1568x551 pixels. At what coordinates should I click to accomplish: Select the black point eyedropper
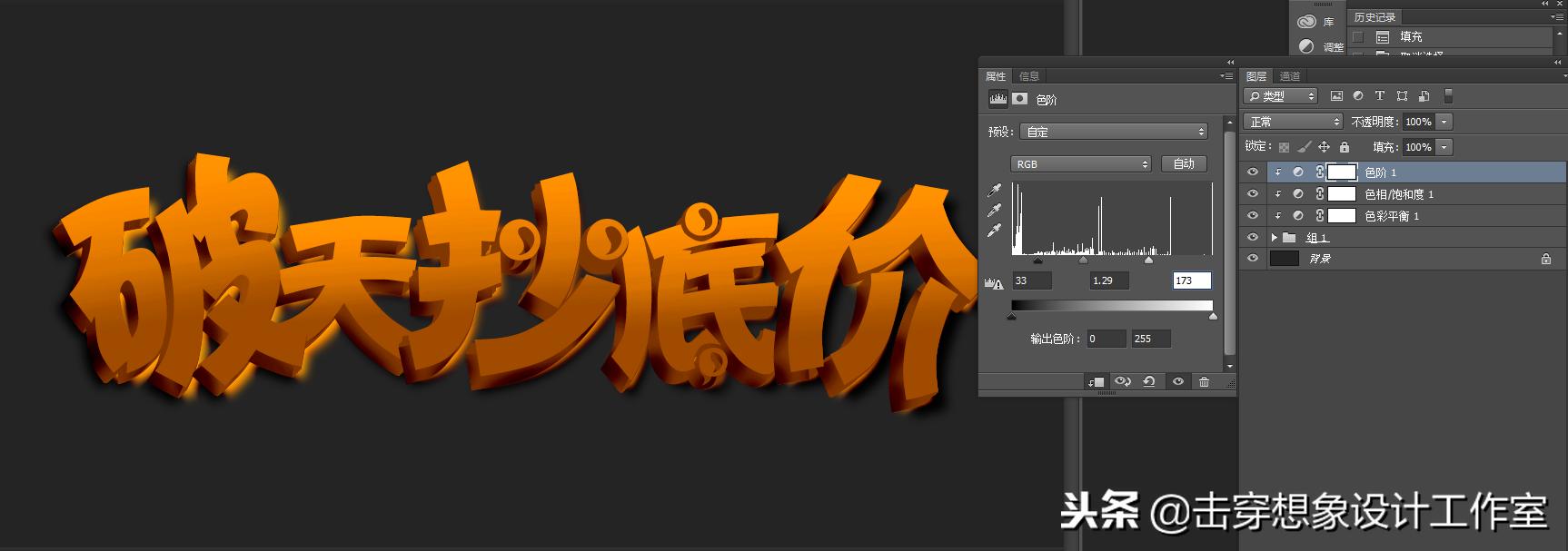995,191
